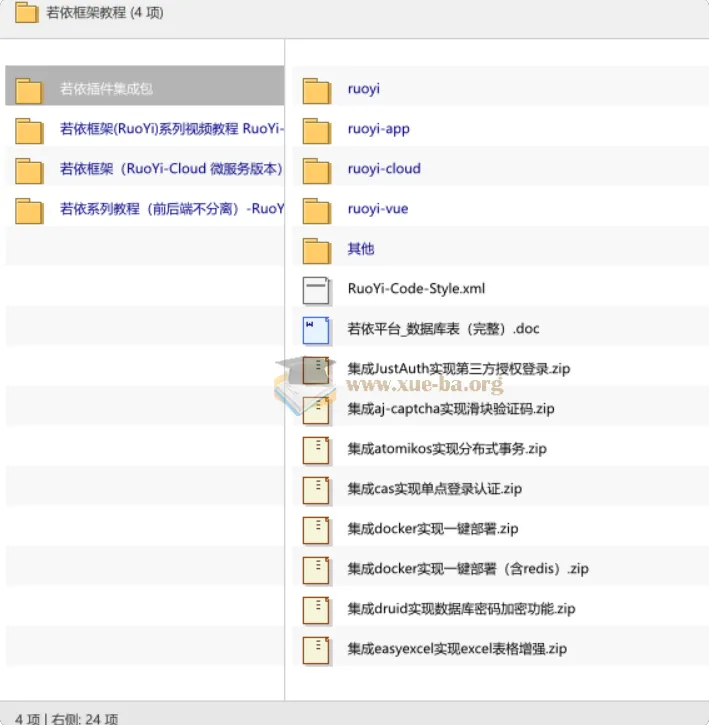Select 集成docker实现一键部署.zip file name
Screen dimensions: 709x725
point(432,528)
